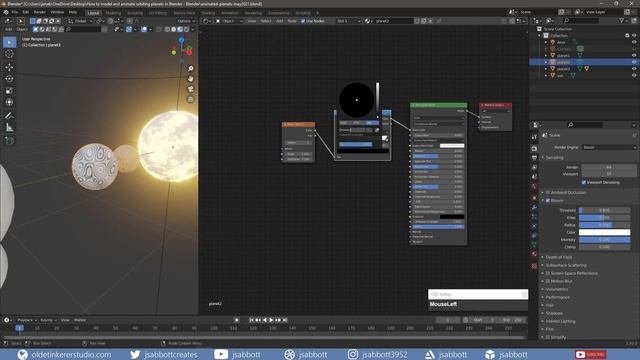Viewport: 640px width, 360px height.
Task: Adjust the Bloom Radius slider
Action: point(604,225)
